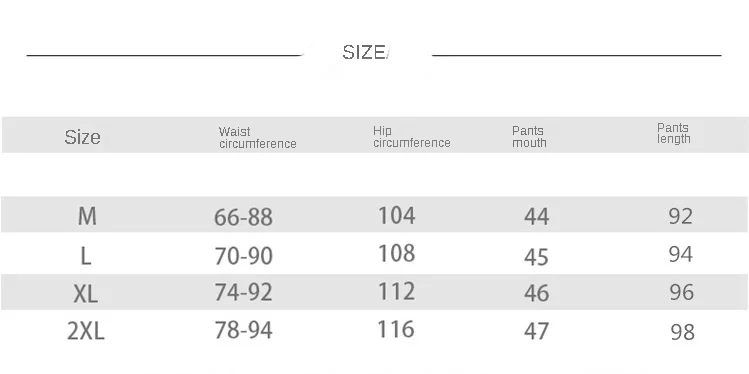The image size is (749, 374).
Task: Click the L size row label
Action: coord(86,256)
